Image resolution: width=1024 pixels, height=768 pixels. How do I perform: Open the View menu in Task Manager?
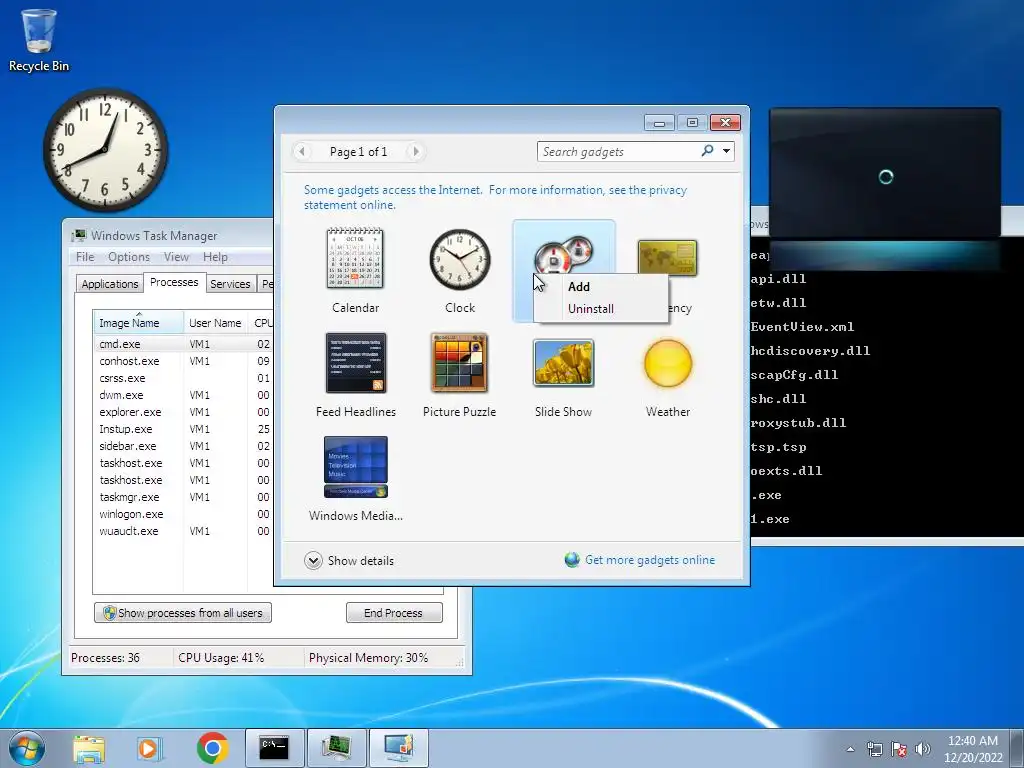pos(176,257)
